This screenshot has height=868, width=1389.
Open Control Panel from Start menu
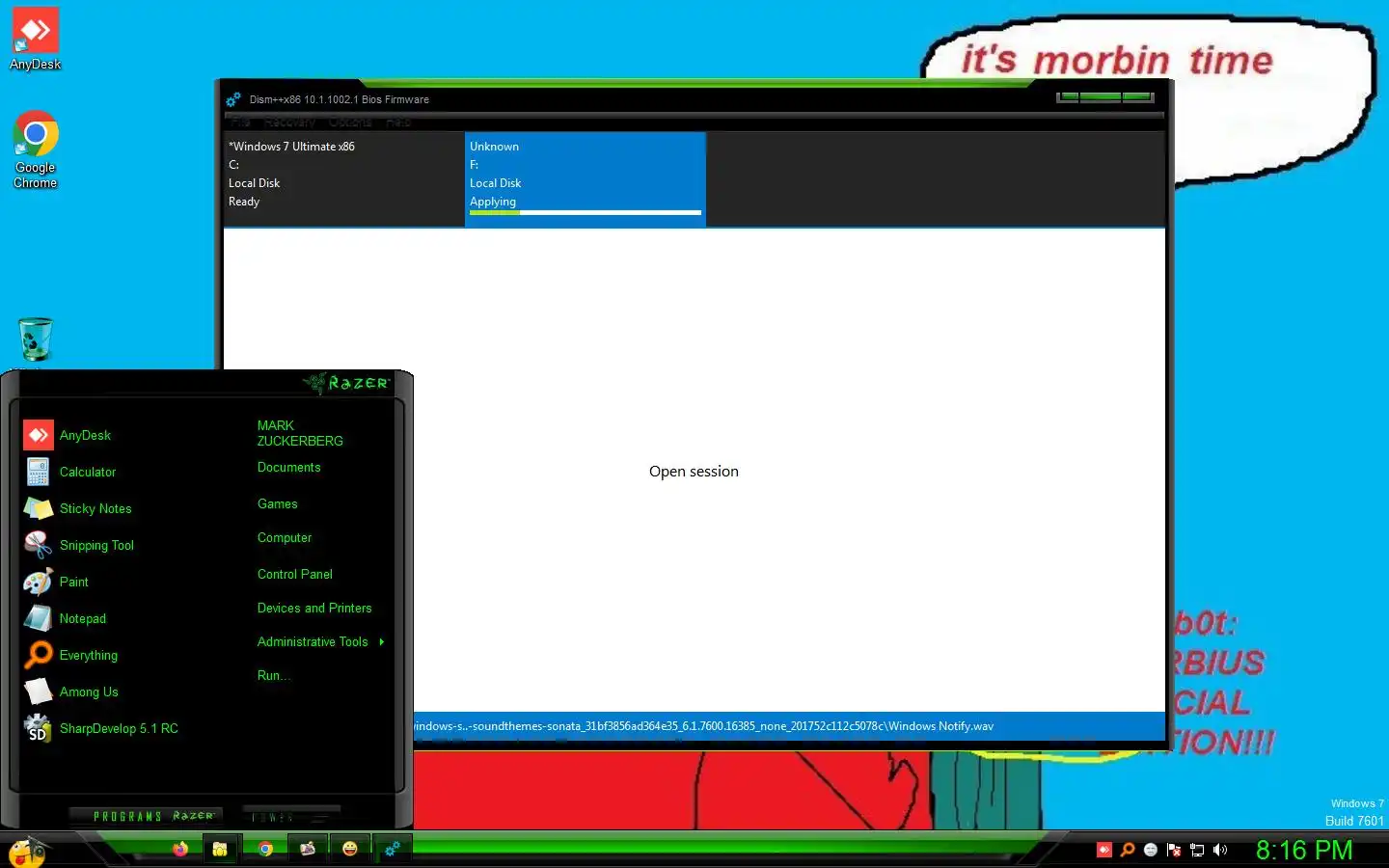pos(294,574)
